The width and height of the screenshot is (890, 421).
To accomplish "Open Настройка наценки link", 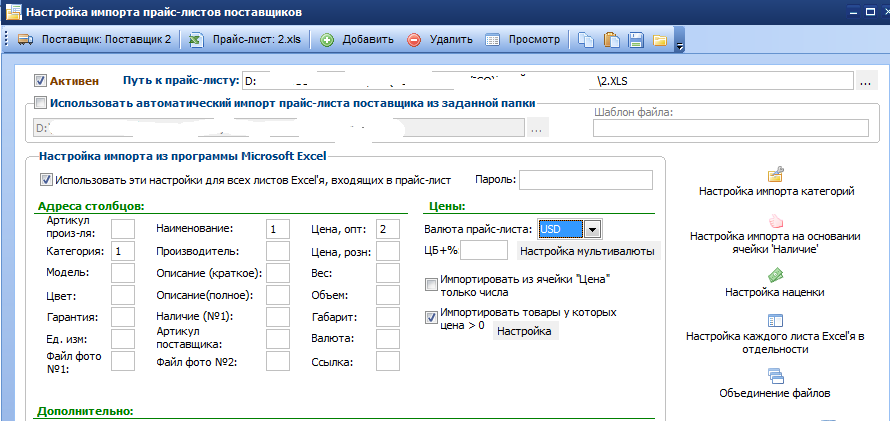I will click(775, 292).
